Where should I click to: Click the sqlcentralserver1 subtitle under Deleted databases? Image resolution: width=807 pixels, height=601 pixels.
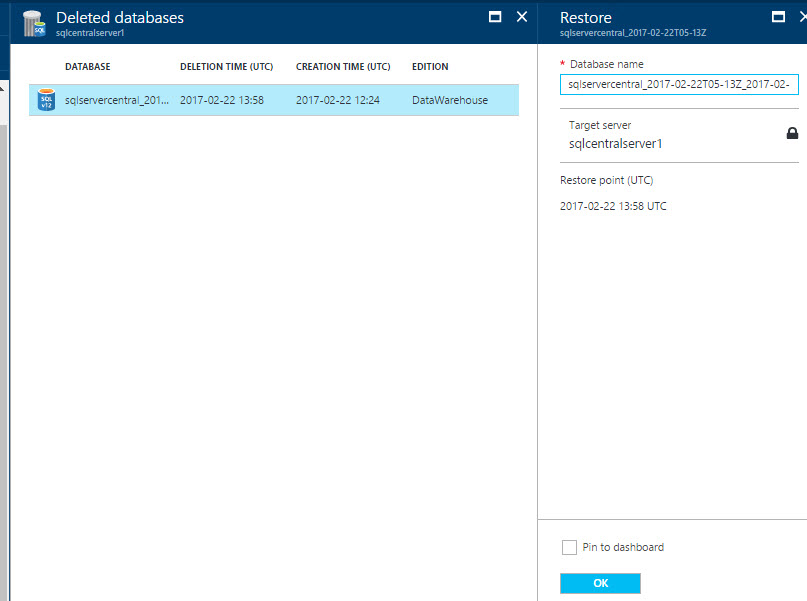click(x=90, y=33)
